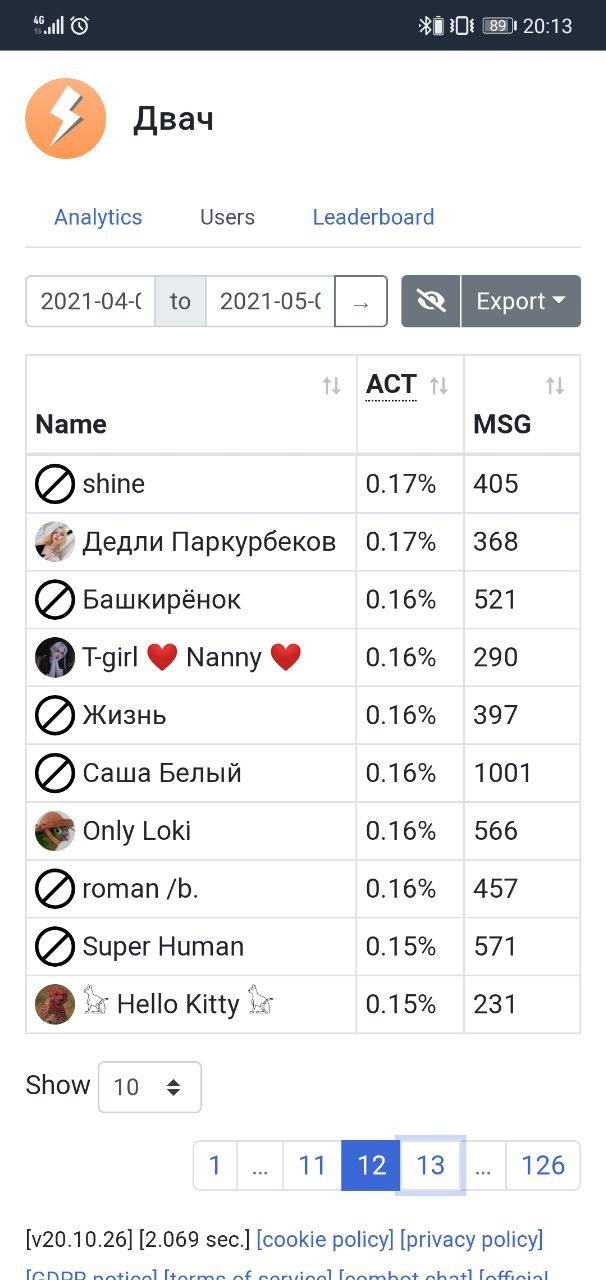
Task: Sort table by ACT column arrows
Action: click(x=438, y=386)
